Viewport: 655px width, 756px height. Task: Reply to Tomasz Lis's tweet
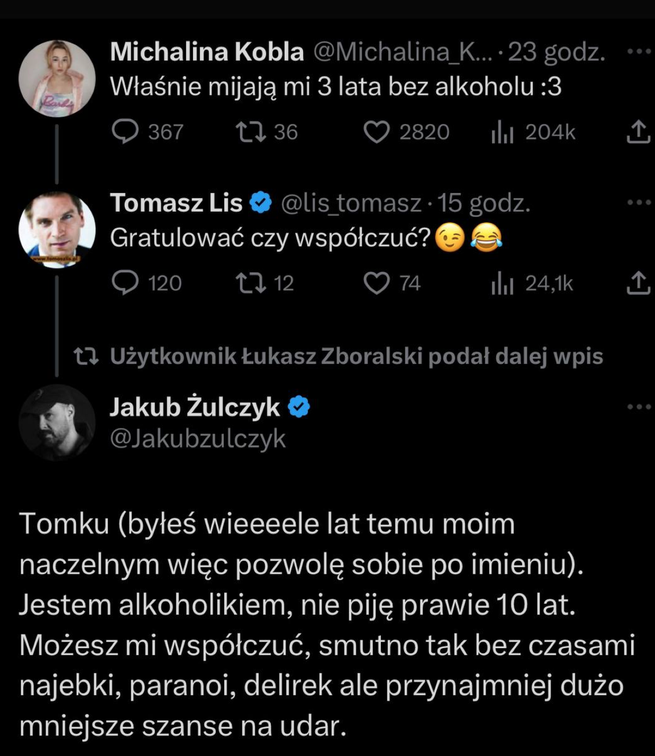(125, 284)
